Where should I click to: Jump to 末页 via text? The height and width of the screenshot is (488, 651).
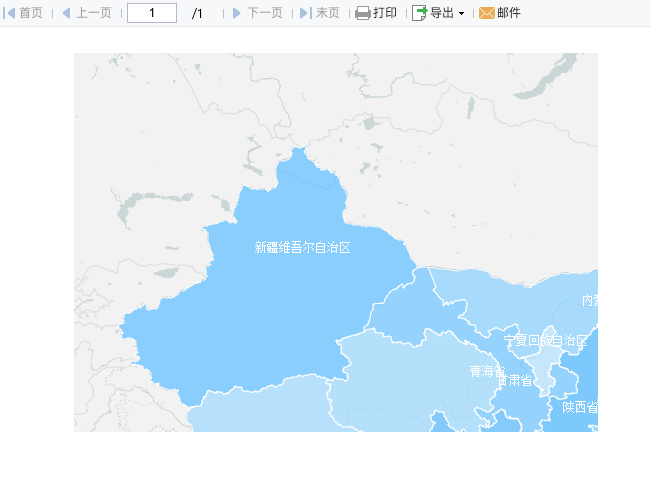click(328, 13)
